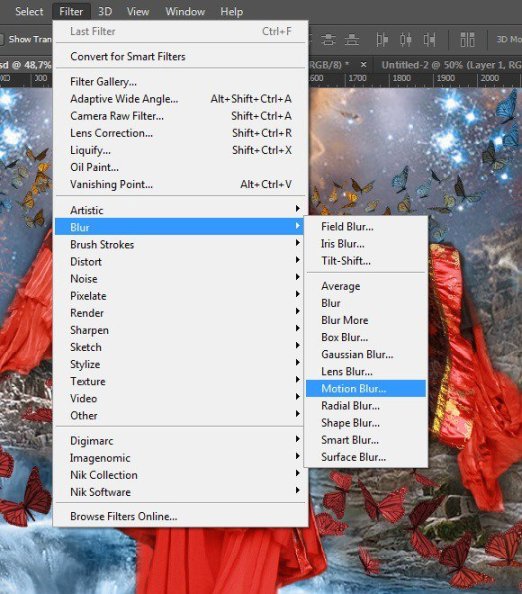Click the distribute horizontal centers icon
The image size is (522, 594).
pyautogui.click(x=405, y=39)
